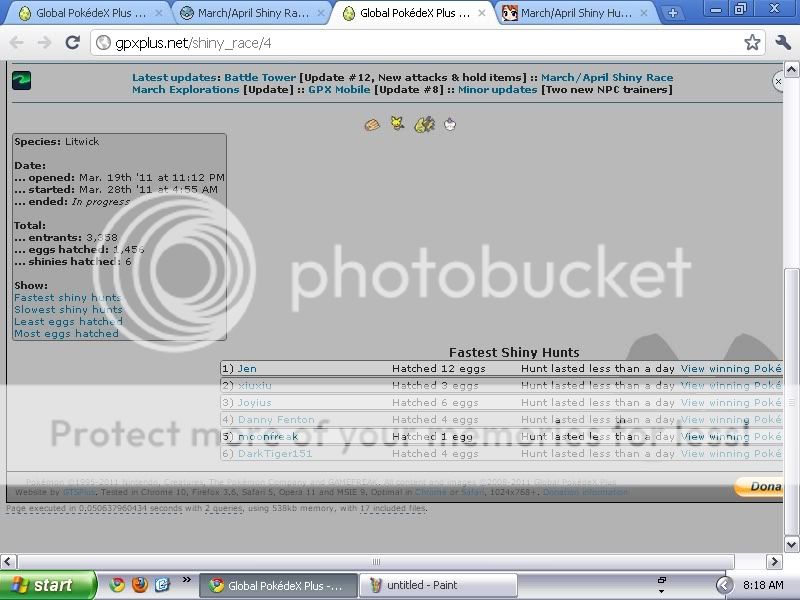
Task: Bookmark this page using the star icon
Action: (x=753, y=44)
